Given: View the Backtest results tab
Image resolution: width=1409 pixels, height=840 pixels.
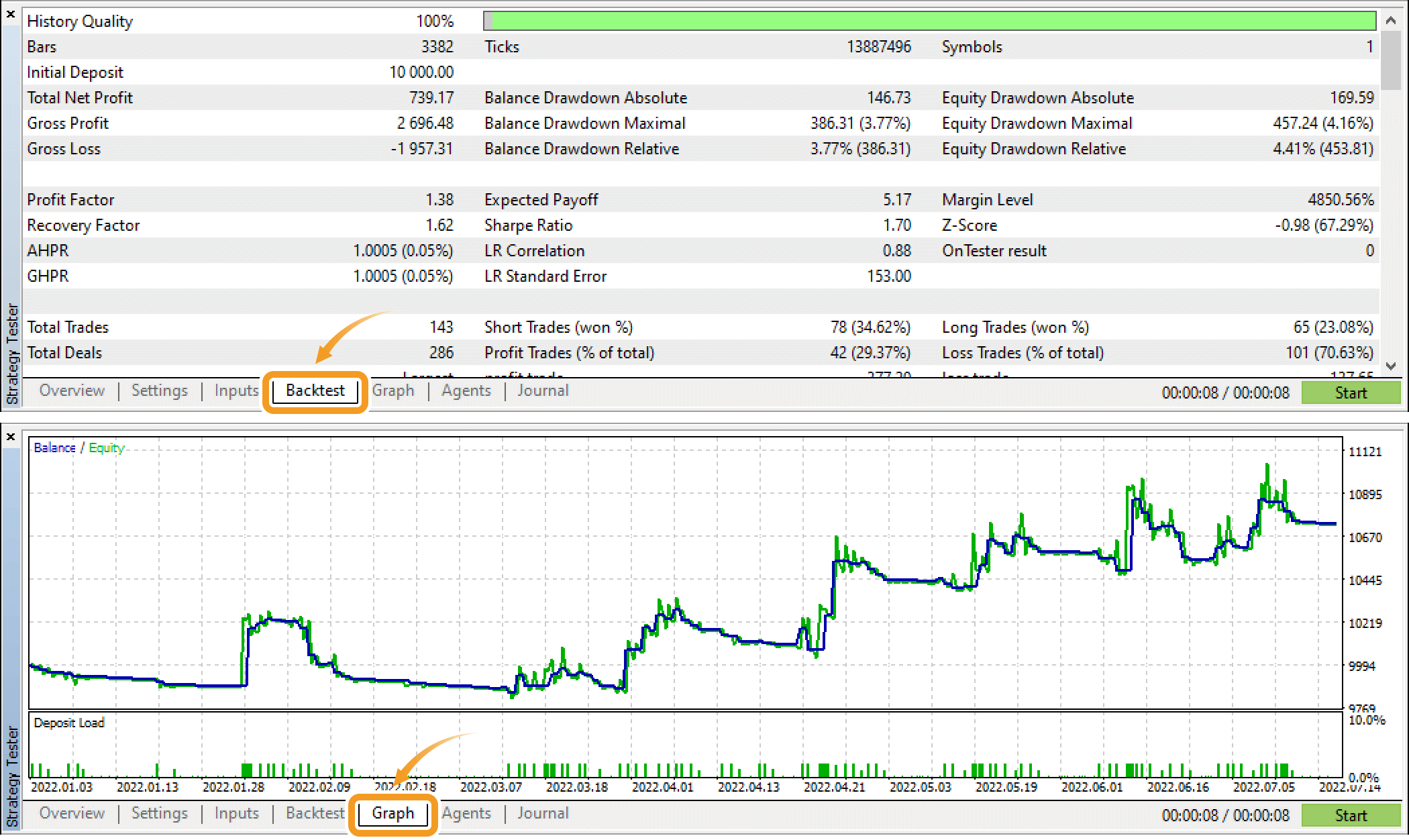Looking at the screenshot, I should pyautogui.click(x=315, y=391).
